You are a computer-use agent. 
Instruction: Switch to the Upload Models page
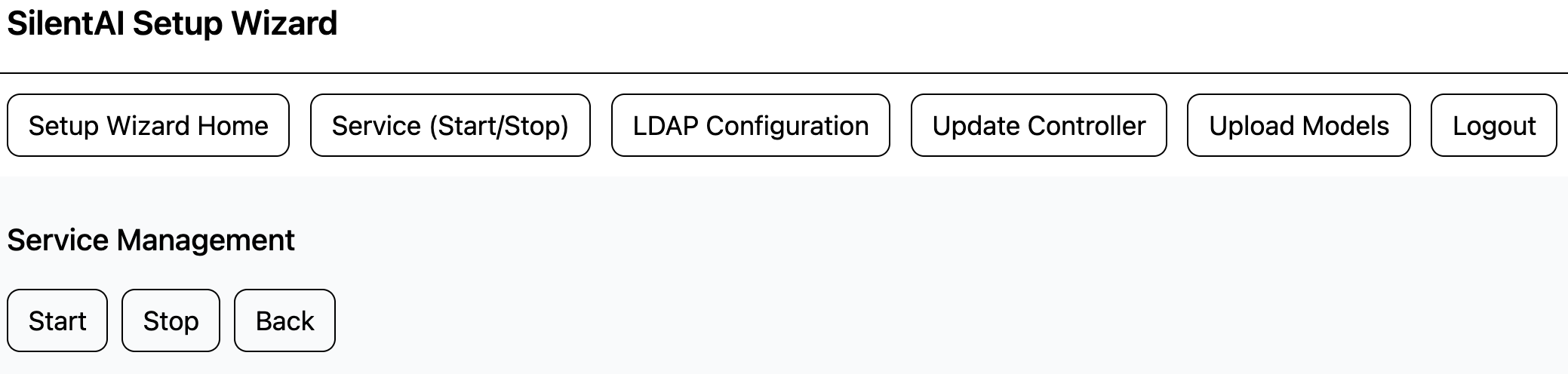coord(1298,125)
